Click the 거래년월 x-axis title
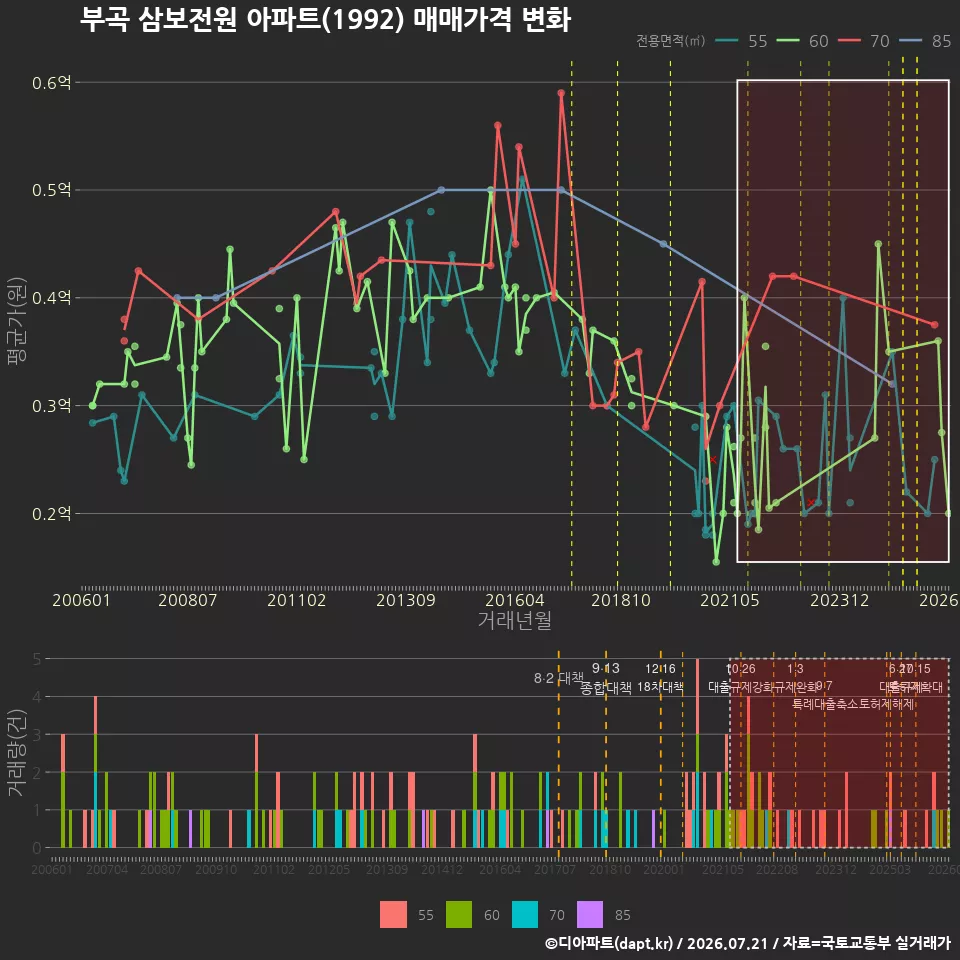The width and height of the screenshot is (960, 960). tap(515, 620)
